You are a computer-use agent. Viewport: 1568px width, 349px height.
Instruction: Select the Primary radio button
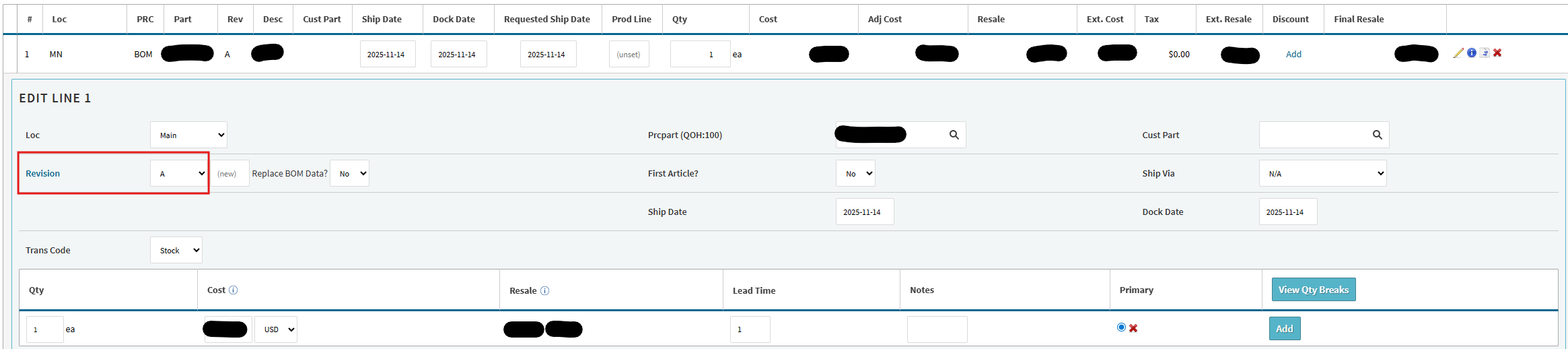coord(1121,327)
